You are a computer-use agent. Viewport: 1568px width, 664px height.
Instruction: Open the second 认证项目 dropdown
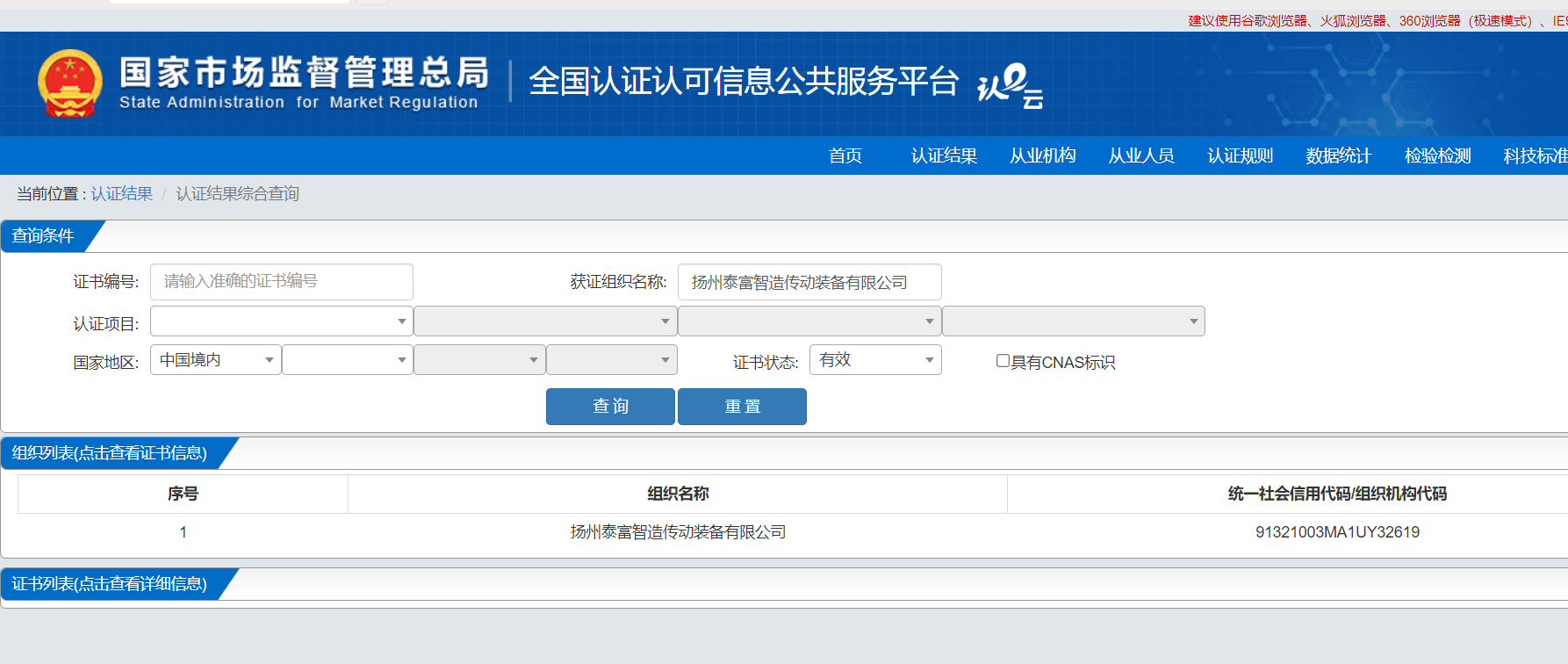545,321
